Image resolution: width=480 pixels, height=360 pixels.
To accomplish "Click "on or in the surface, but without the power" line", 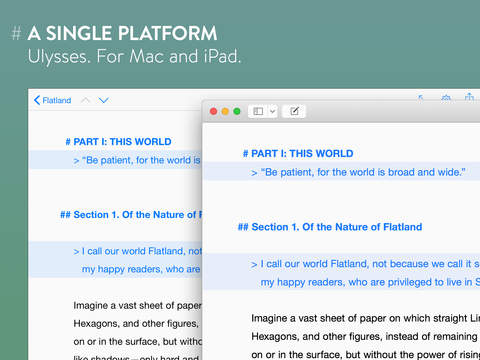I will click(366, 355).
